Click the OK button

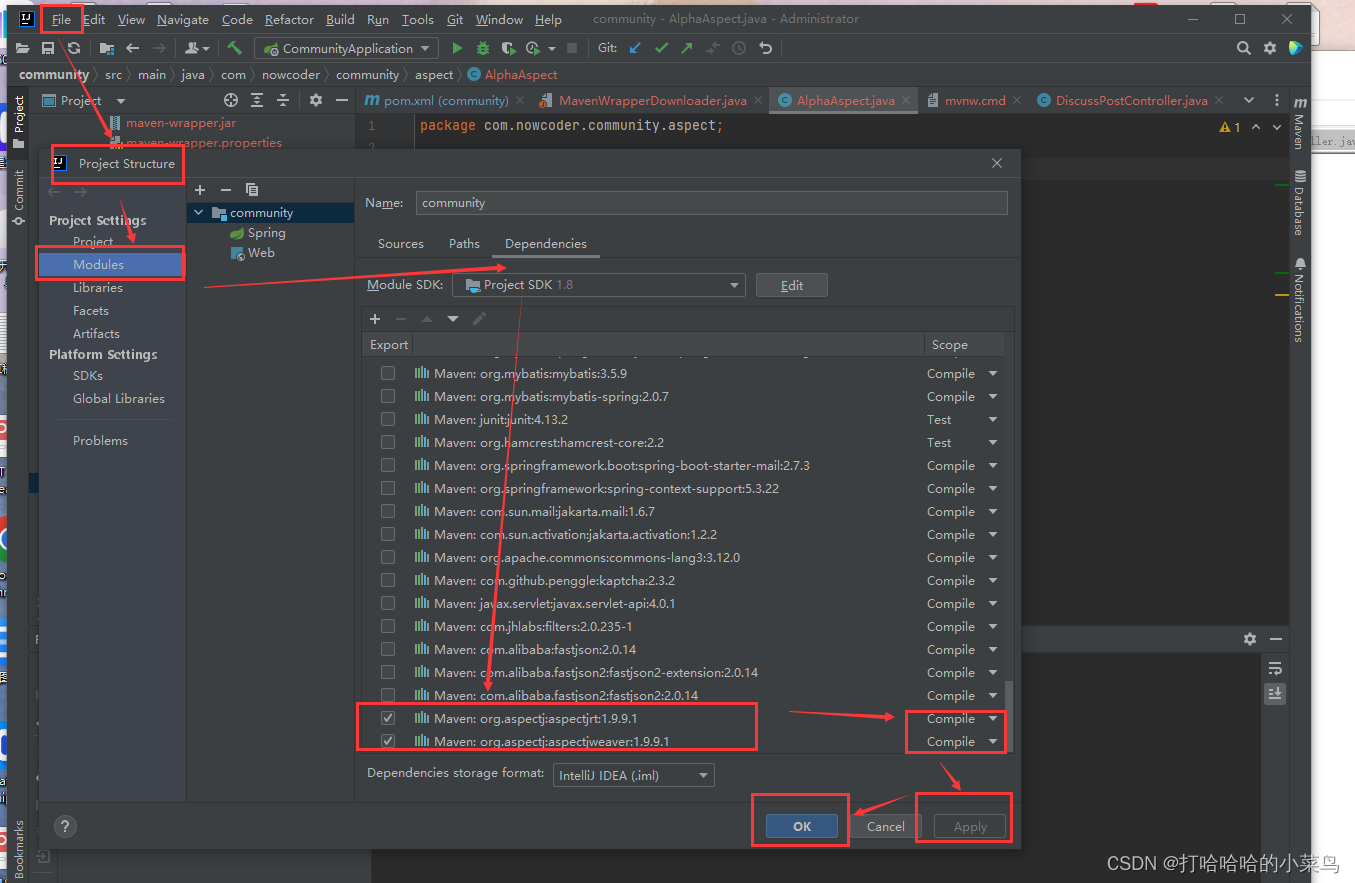coord(802,826)
